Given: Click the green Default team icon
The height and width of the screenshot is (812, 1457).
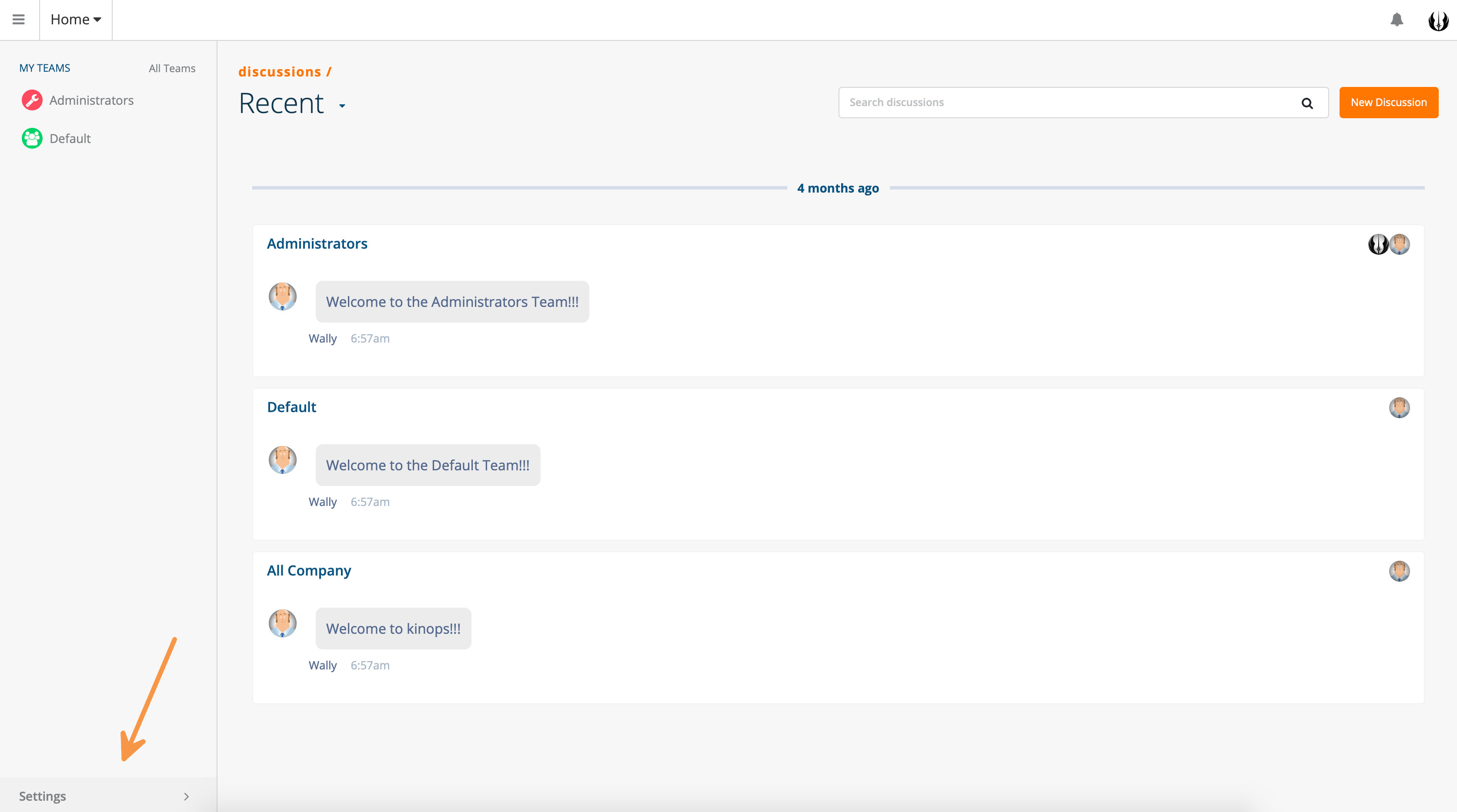Looking at the screenshot, I should point(32,139).
